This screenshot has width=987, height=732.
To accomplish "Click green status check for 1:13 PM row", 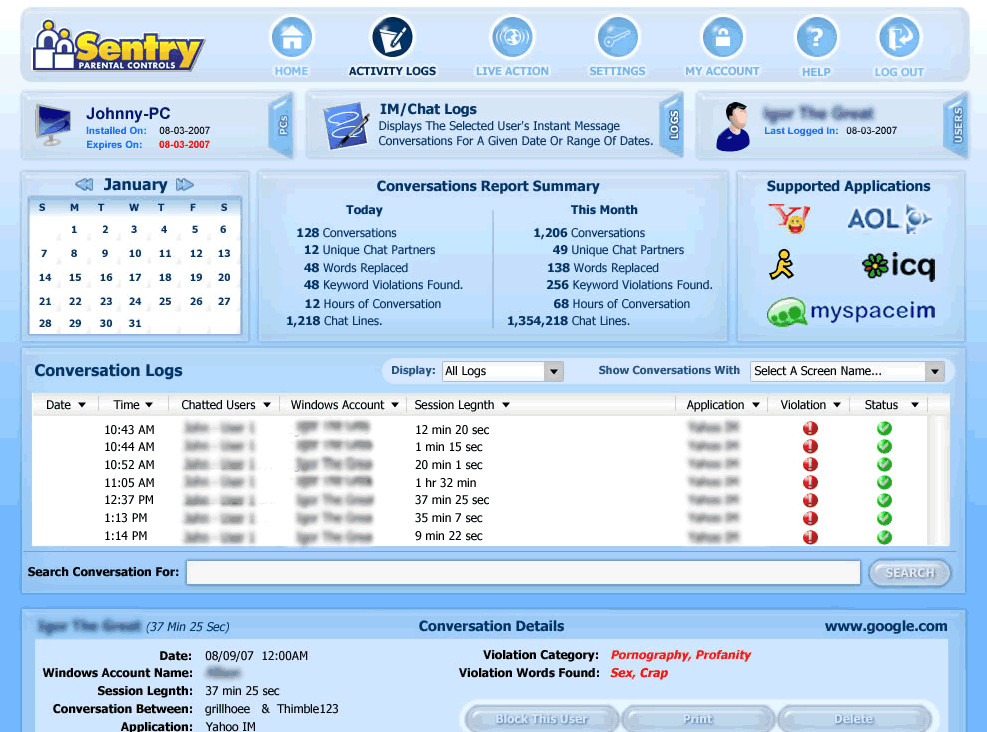I will pos(884,518).
